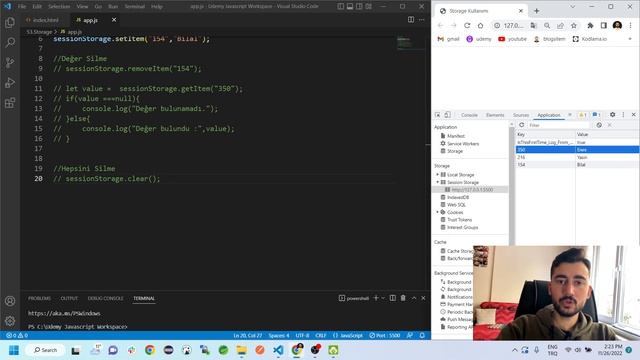The image size is (640, 360).
Task: Open Chrome three-dot menu
Action: click(x=630, y=25)
